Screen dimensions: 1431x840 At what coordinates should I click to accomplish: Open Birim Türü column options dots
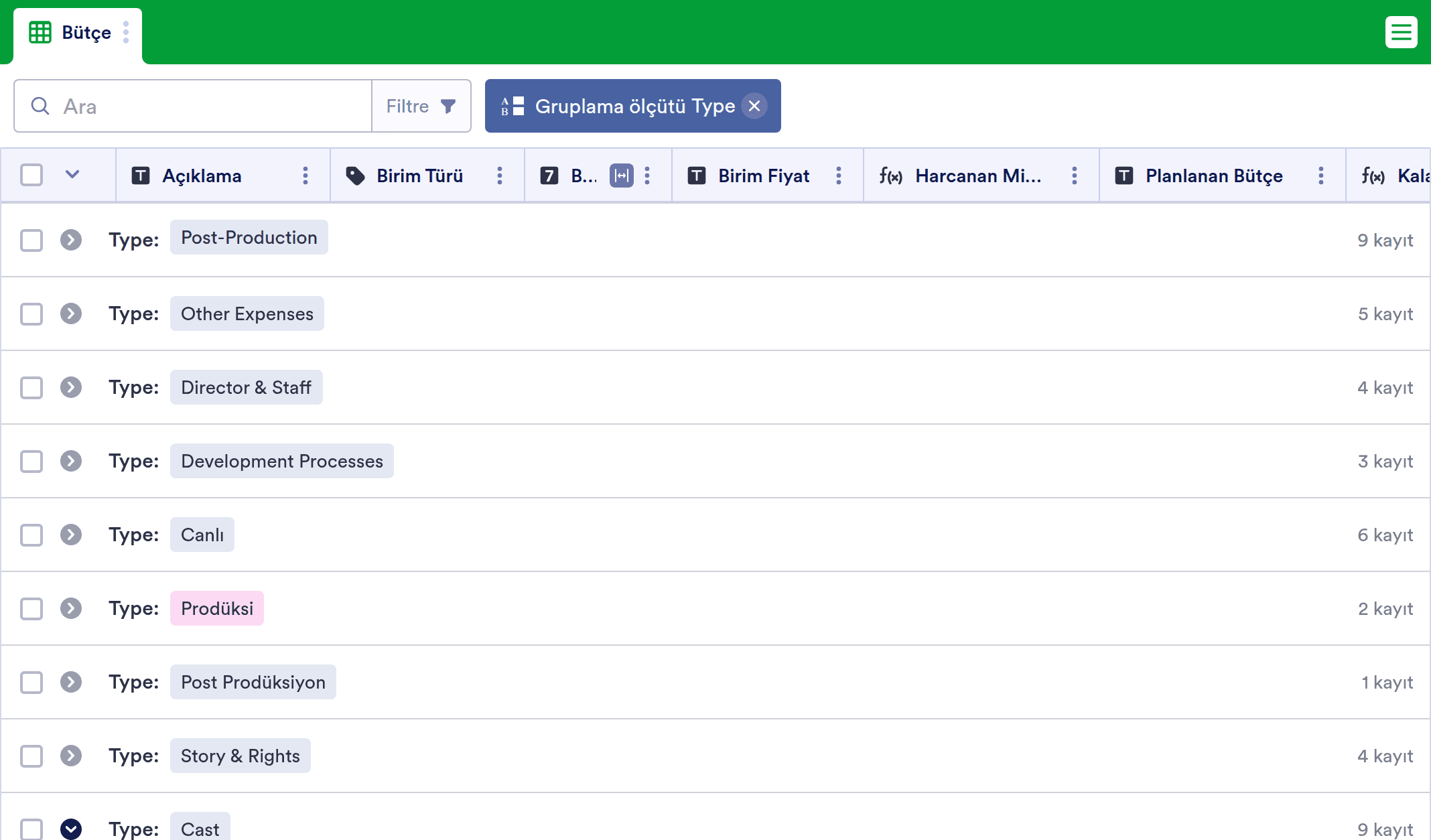click(x=500, y=176)
